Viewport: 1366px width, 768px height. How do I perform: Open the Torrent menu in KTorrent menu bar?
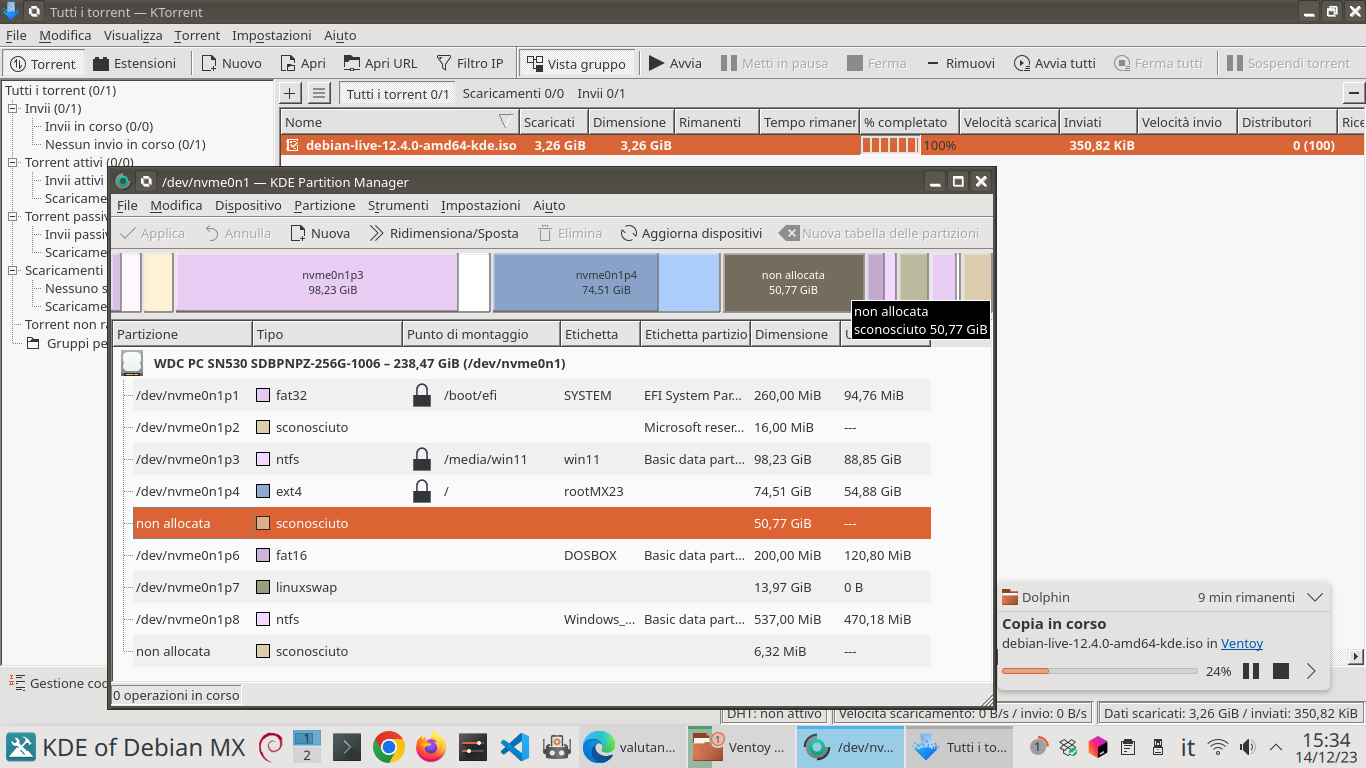[197, 35]
